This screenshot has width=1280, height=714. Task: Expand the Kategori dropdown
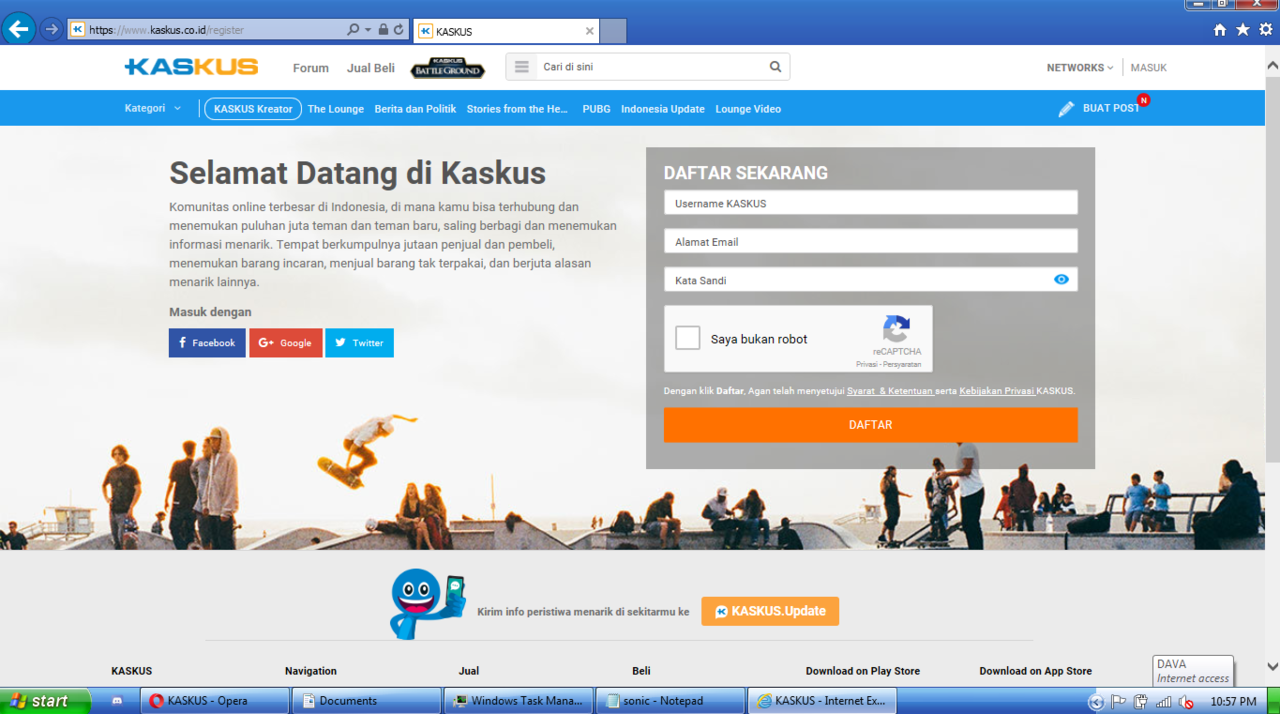(x=153, y=108)
